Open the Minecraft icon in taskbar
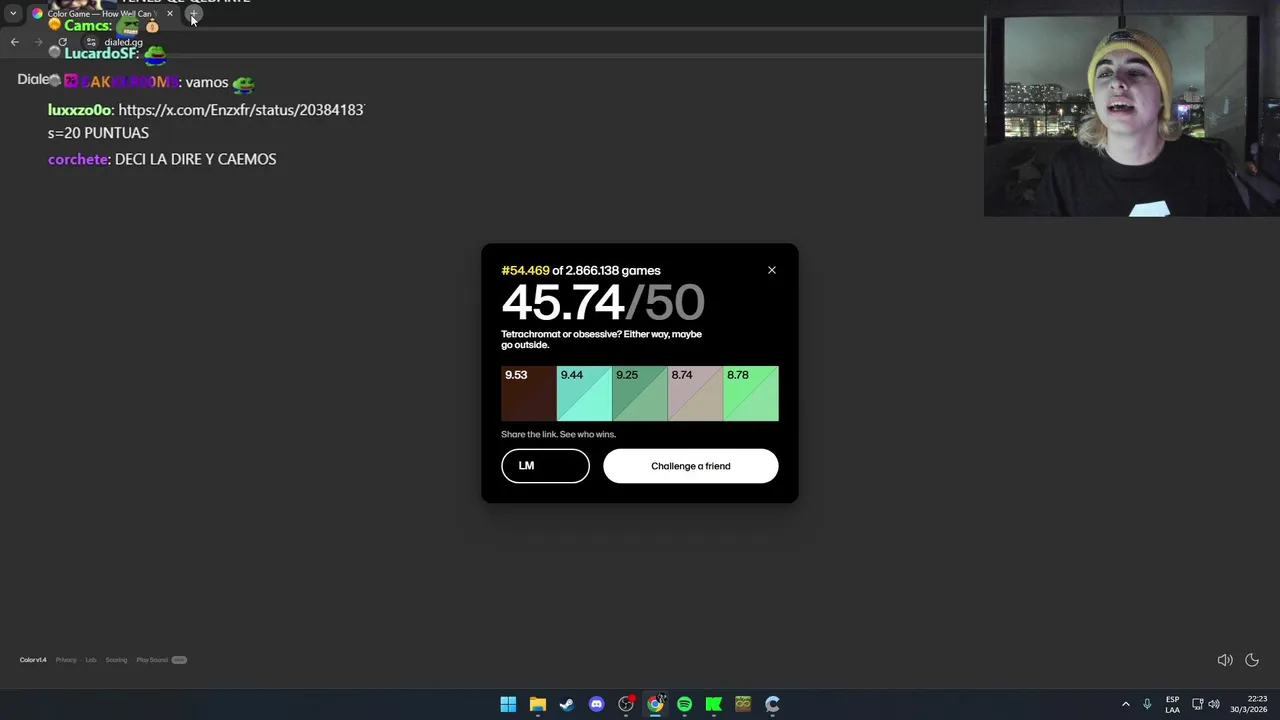This screenshot has width=1280, height=720. [x=743, y=704]
